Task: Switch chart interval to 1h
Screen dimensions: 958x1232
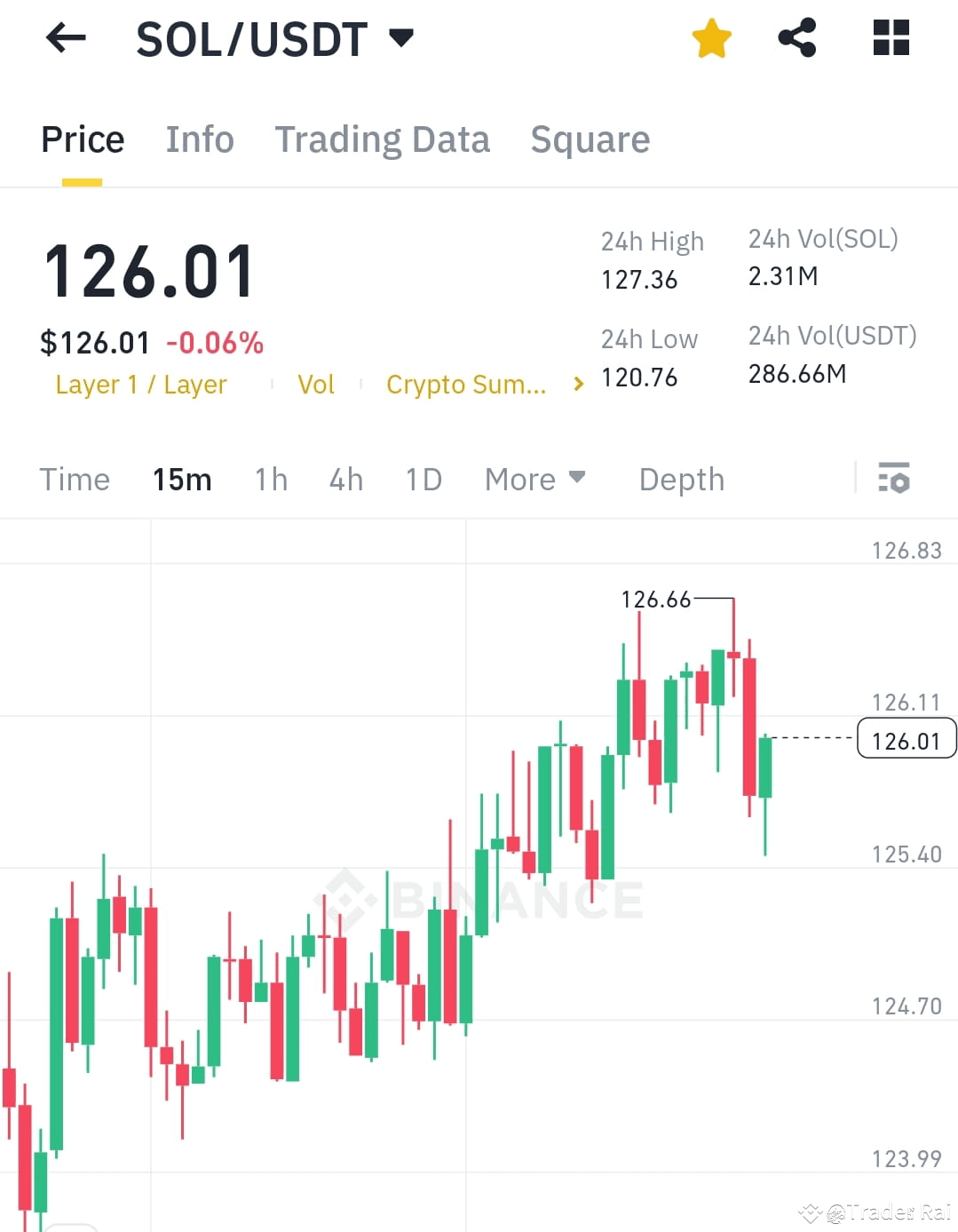Action: 271,479
